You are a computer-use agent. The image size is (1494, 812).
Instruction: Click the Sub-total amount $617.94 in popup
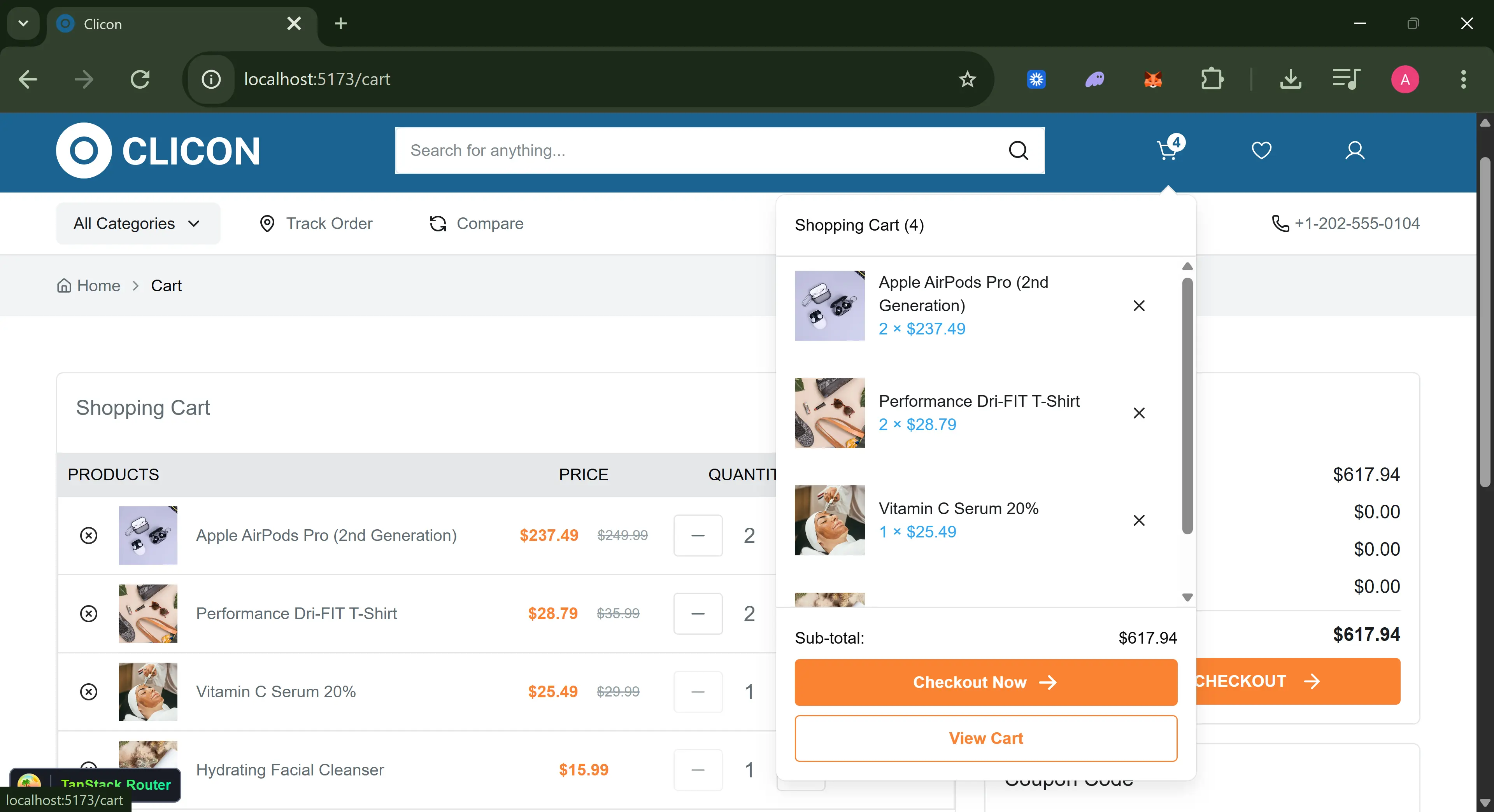(x=1148, y=638)
